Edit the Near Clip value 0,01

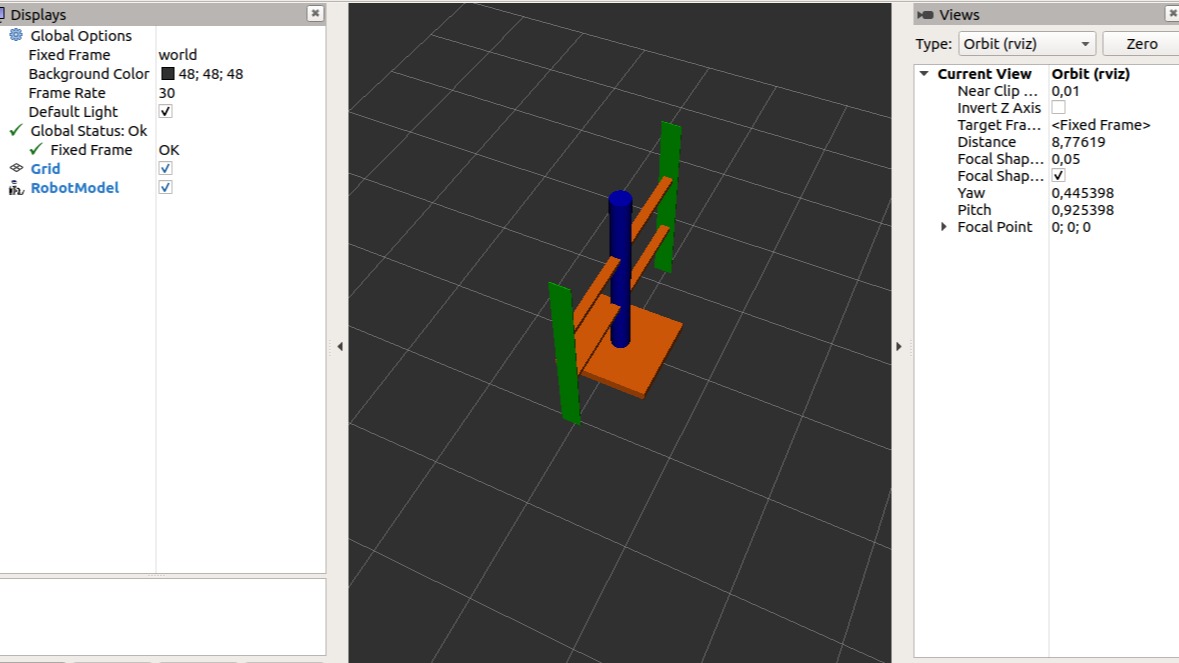tap(1065, 91)
